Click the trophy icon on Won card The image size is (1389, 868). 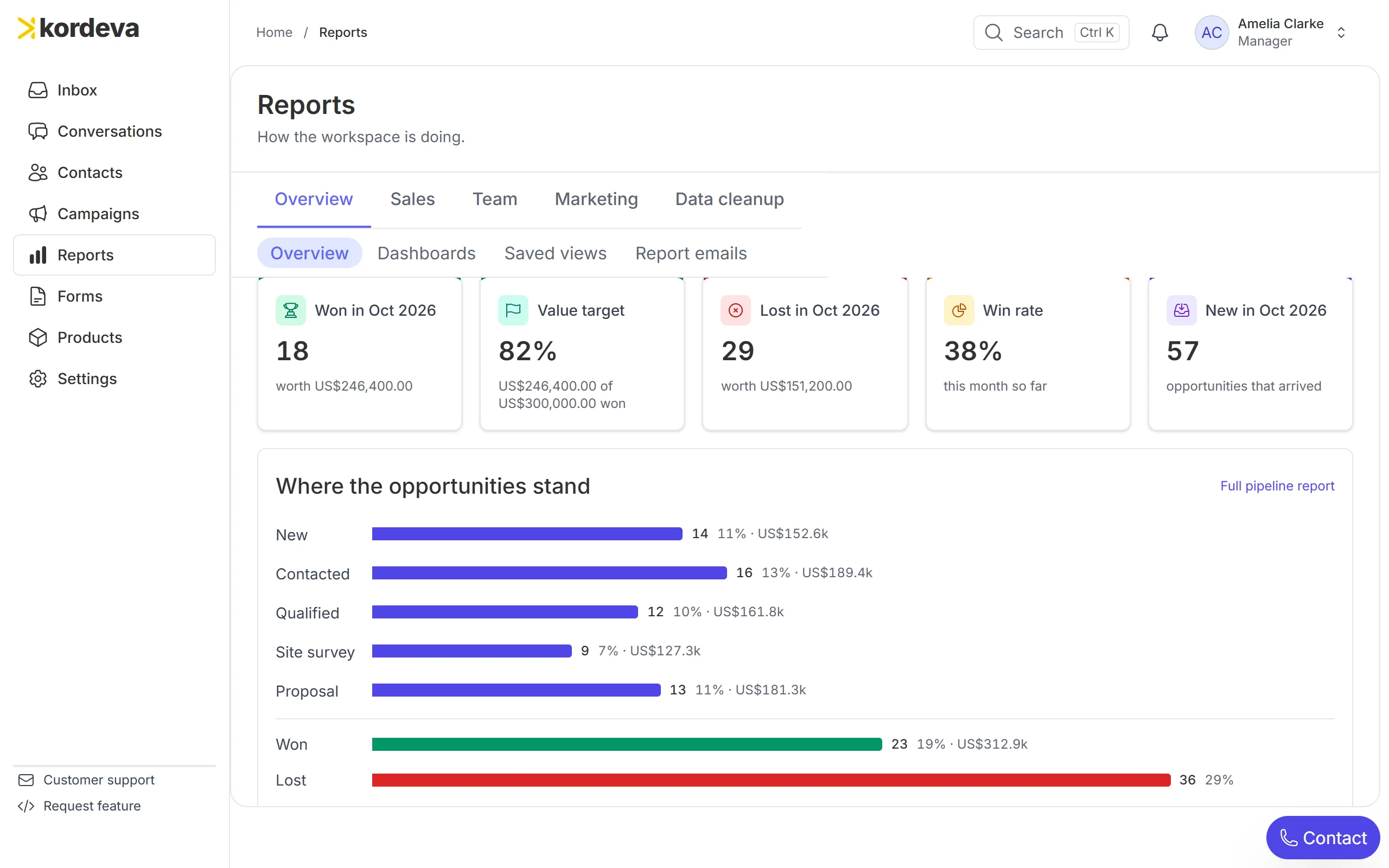pos(290,310)
